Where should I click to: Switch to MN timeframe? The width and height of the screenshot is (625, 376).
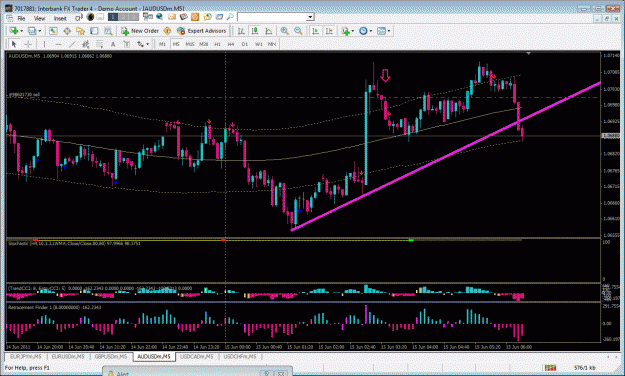pos(272,44)
